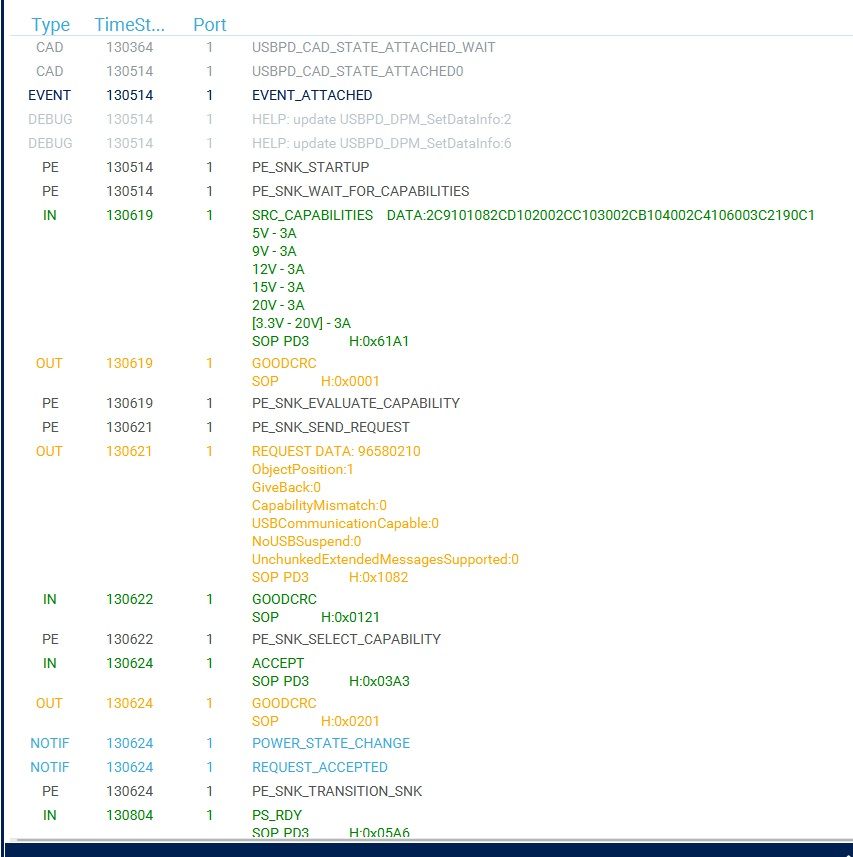The image size is (853, 857).
Task: Sort by the Type column header
Action: click(50, 25)
